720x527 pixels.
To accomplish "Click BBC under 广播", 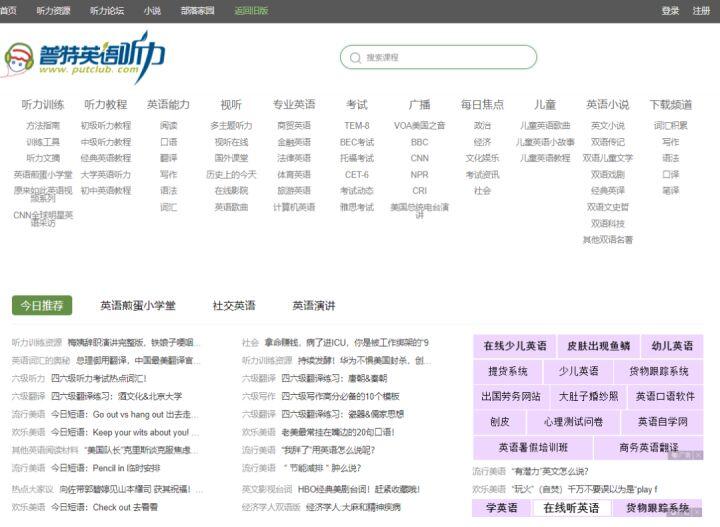I will pos(419,142).
